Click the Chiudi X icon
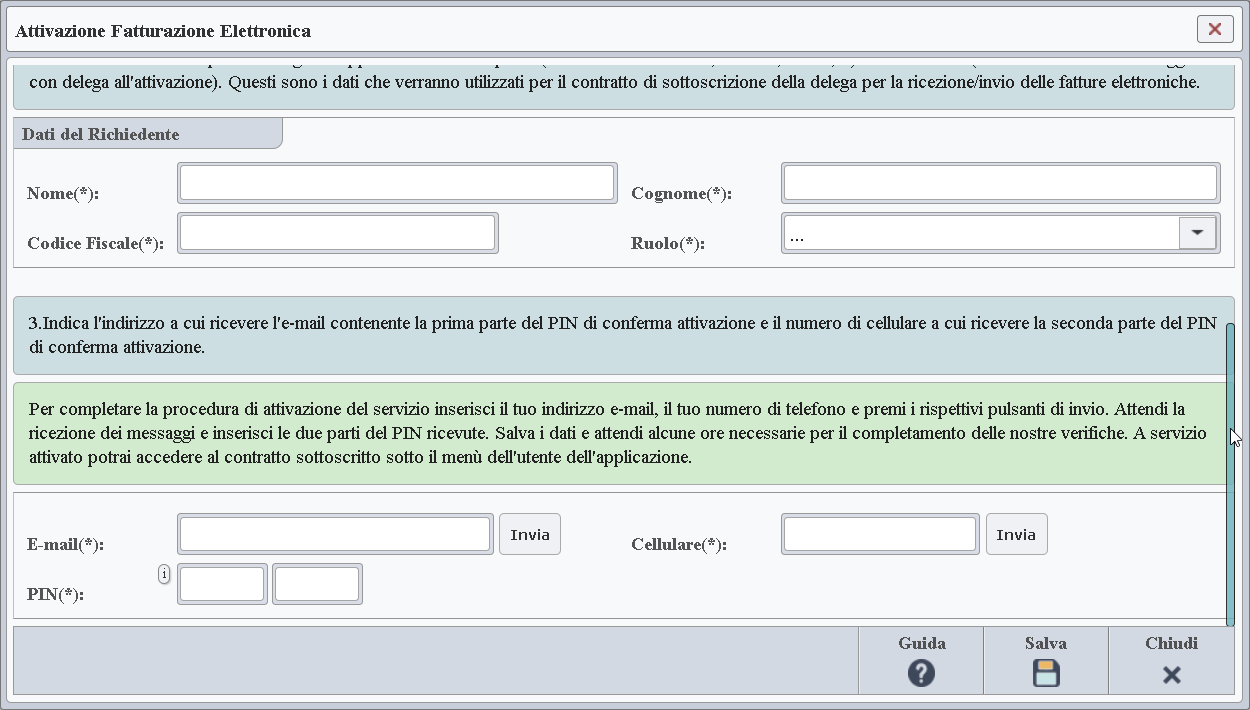Viewport: 1250px width, 710px height. pos(1171,673)
